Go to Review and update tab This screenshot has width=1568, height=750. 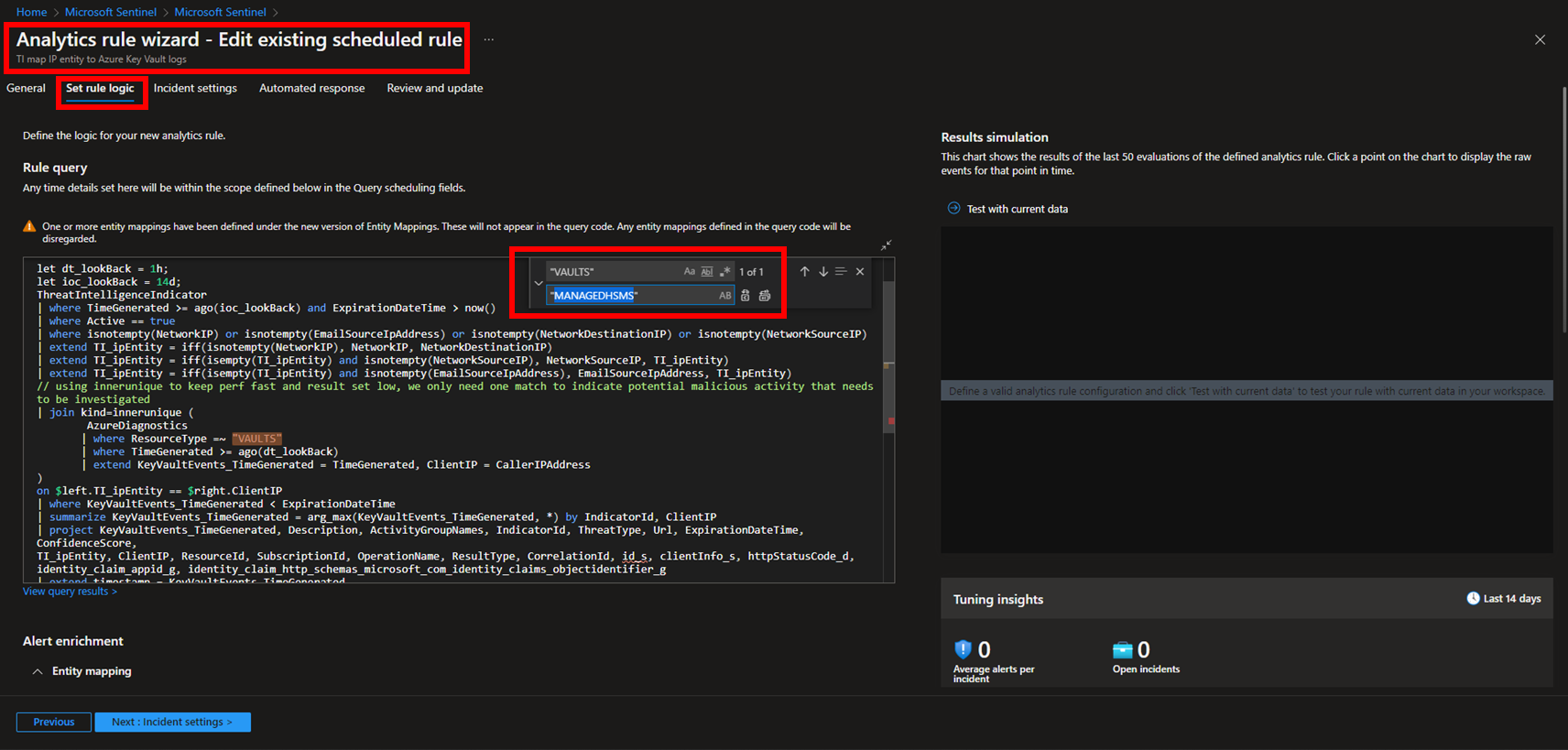pos(435,88)
